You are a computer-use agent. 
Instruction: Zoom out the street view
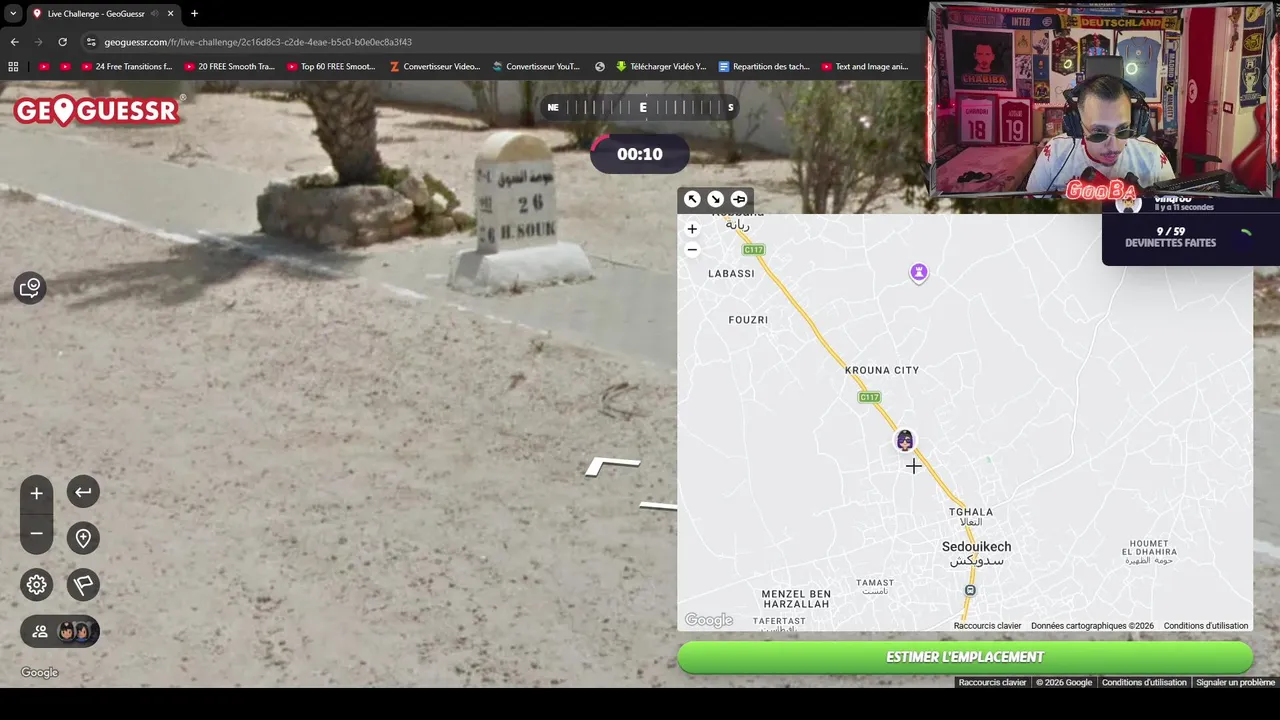pyautogui.click(x=36, y=534)
